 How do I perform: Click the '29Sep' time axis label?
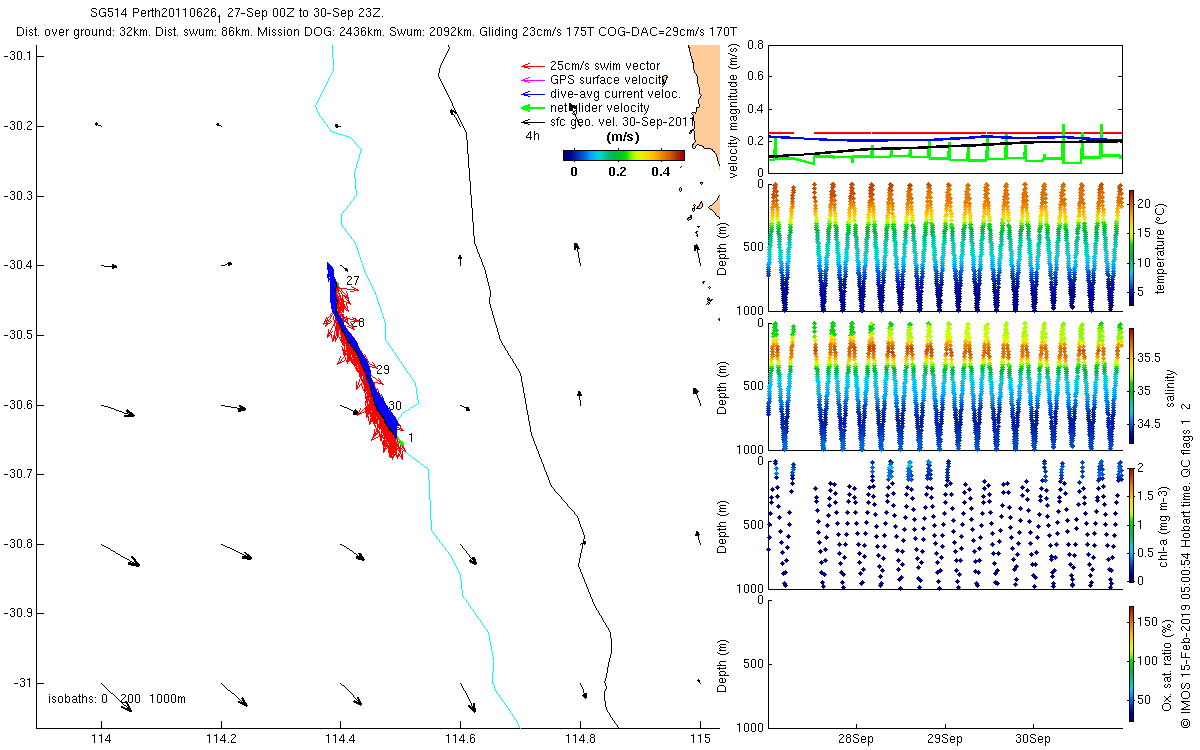point(944,740)
